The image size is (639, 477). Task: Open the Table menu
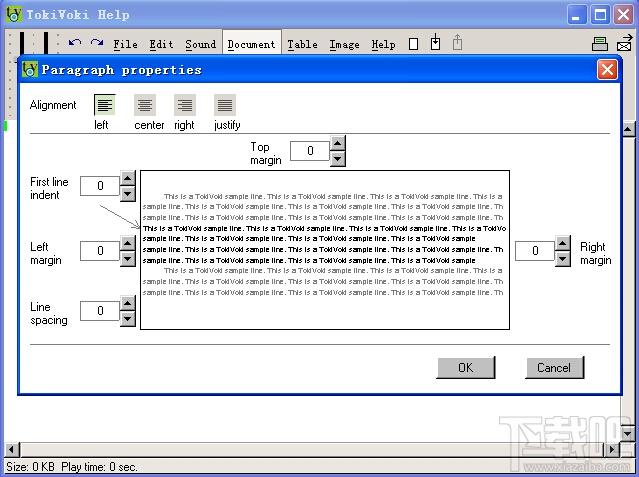pos(302,44)
